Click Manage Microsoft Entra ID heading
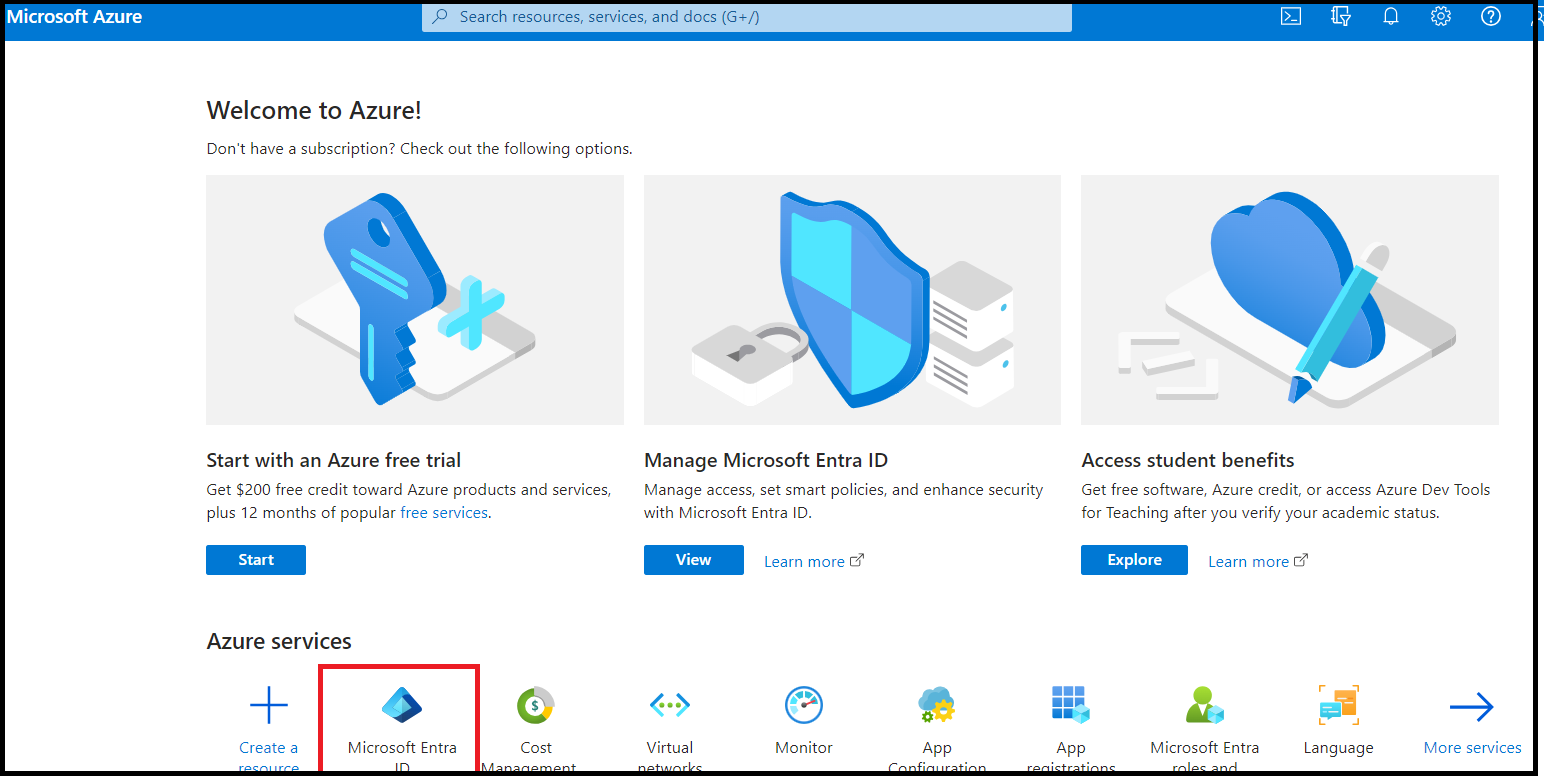 click(766, 460)
